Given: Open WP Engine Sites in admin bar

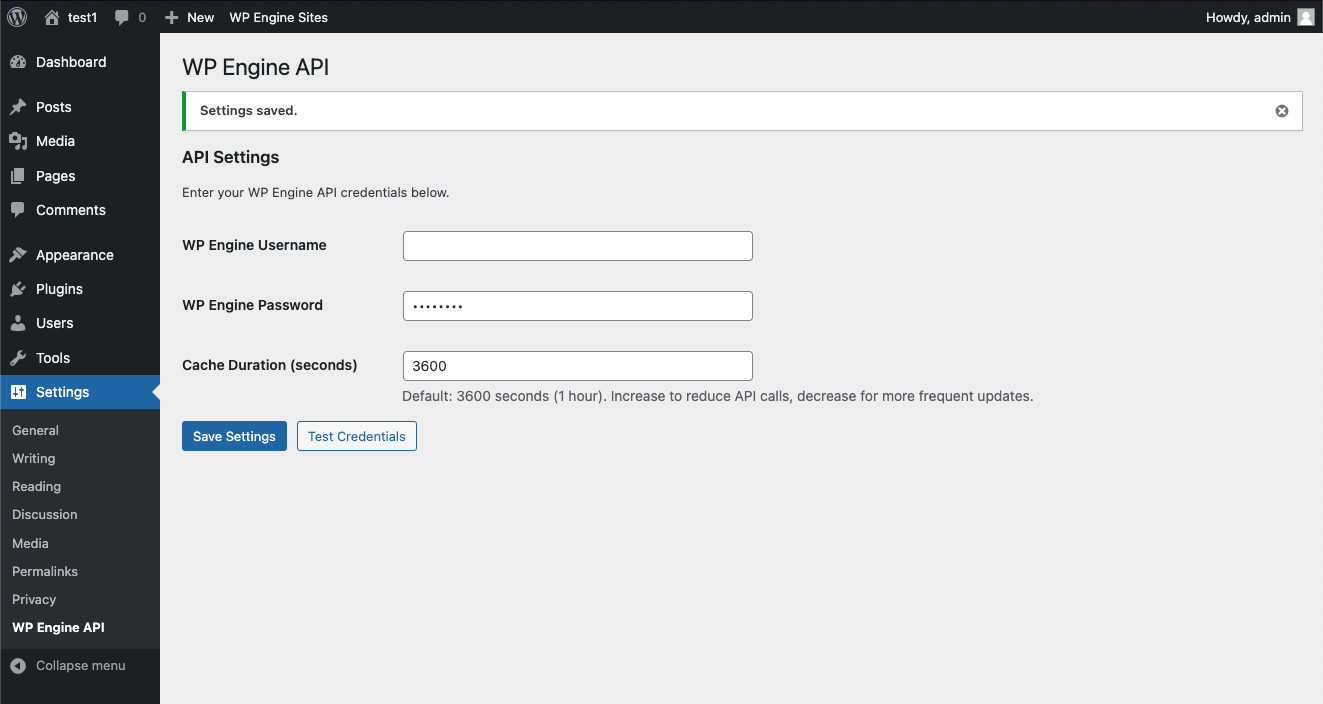Looking at the screenshot, I should [x=279, y=17].
